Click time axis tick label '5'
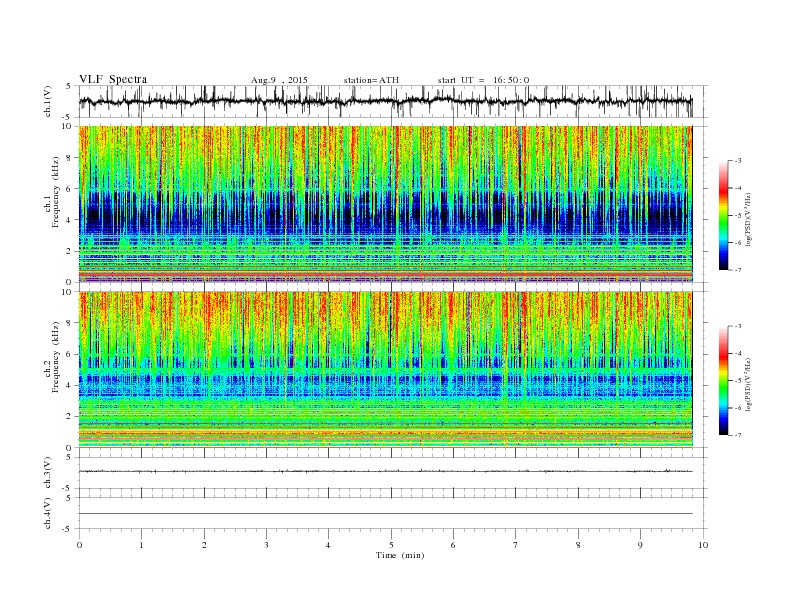The width and height of the screenshot is (792, 612). 391,545
